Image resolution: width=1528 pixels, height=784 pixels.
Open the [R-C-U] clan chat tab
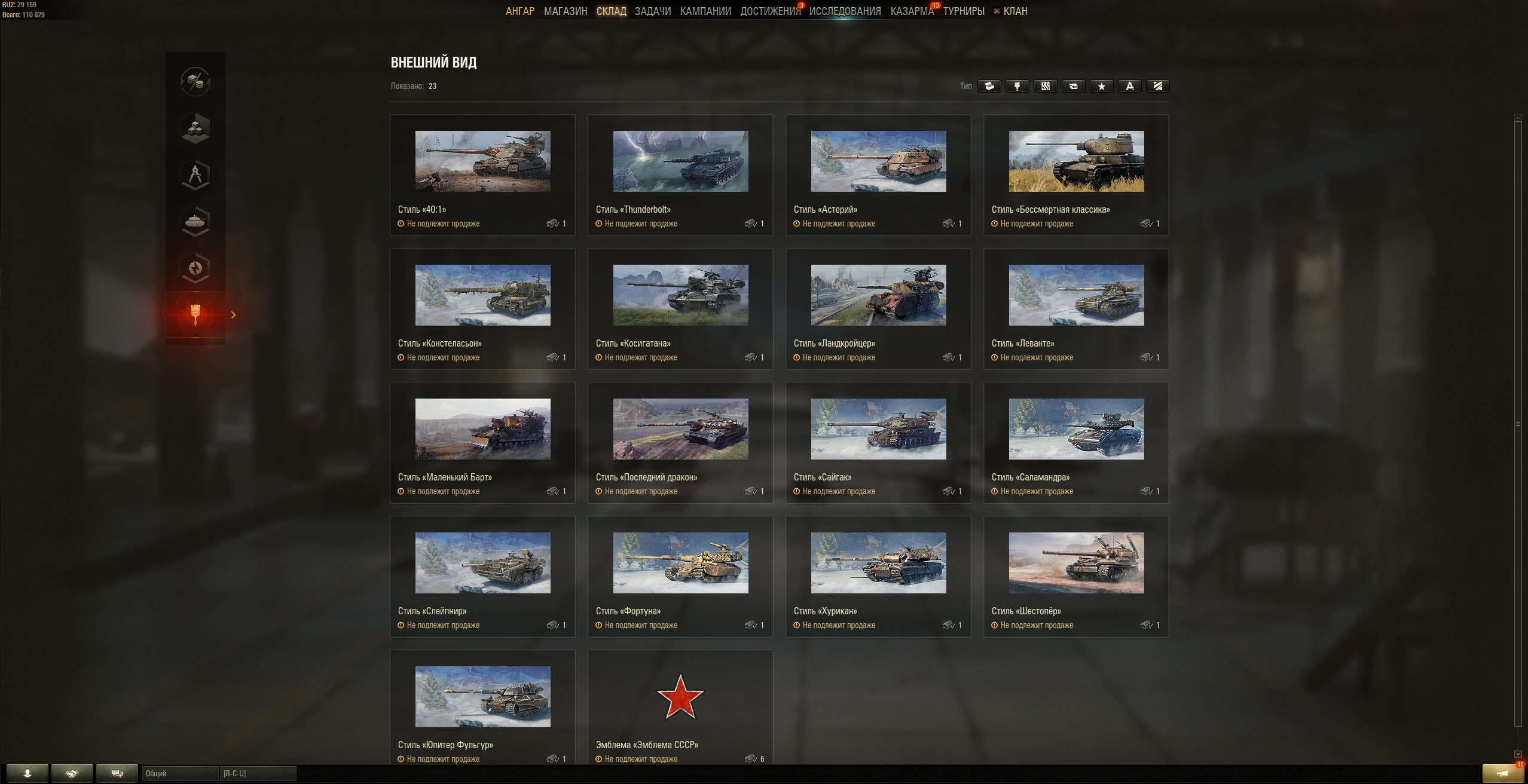(x=258, y=773)
